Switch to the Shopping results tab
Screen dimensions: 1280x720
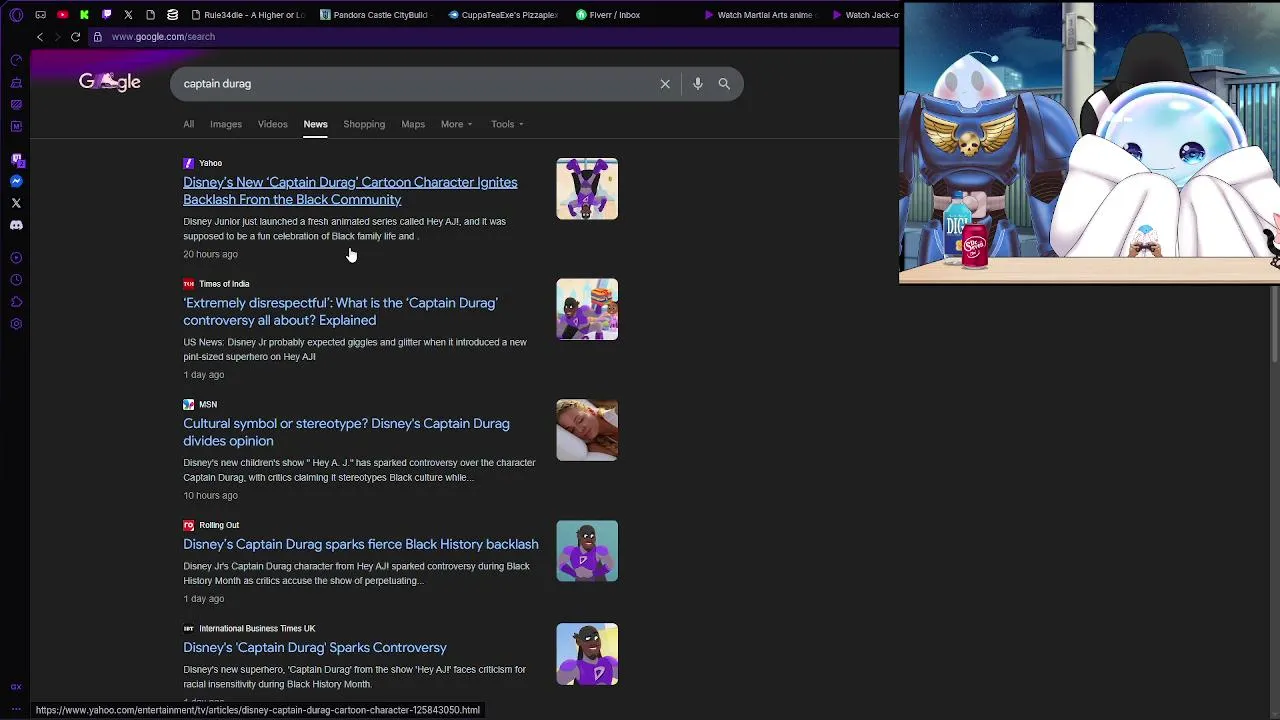click(x=364, y=124)
